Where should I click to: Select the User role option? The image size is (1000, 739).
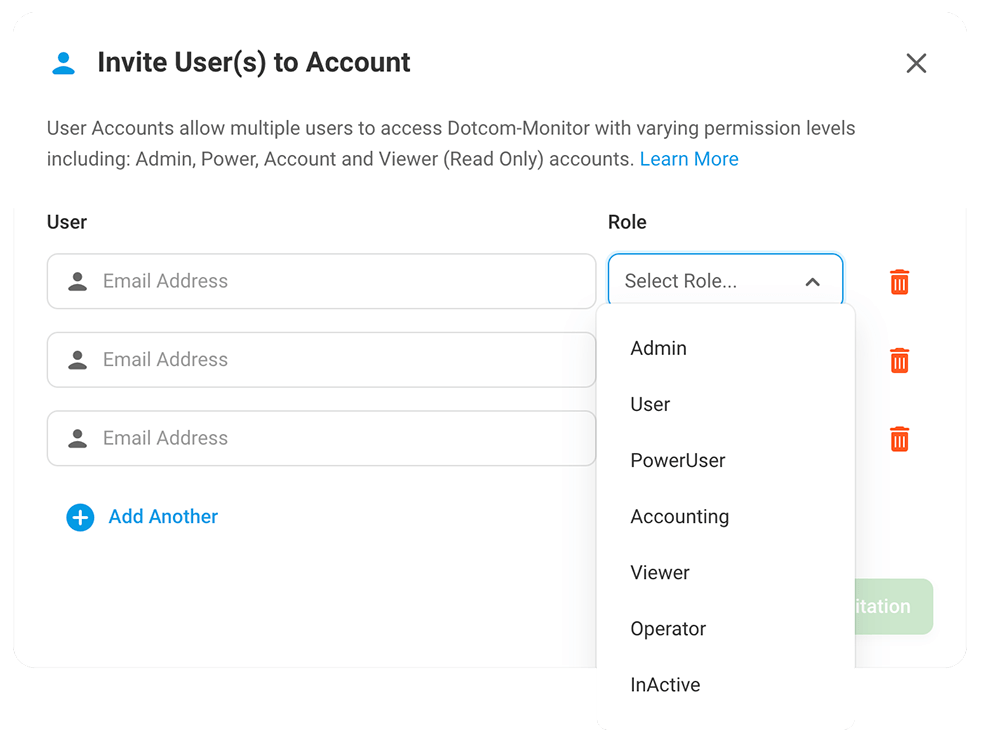[650, 404]
